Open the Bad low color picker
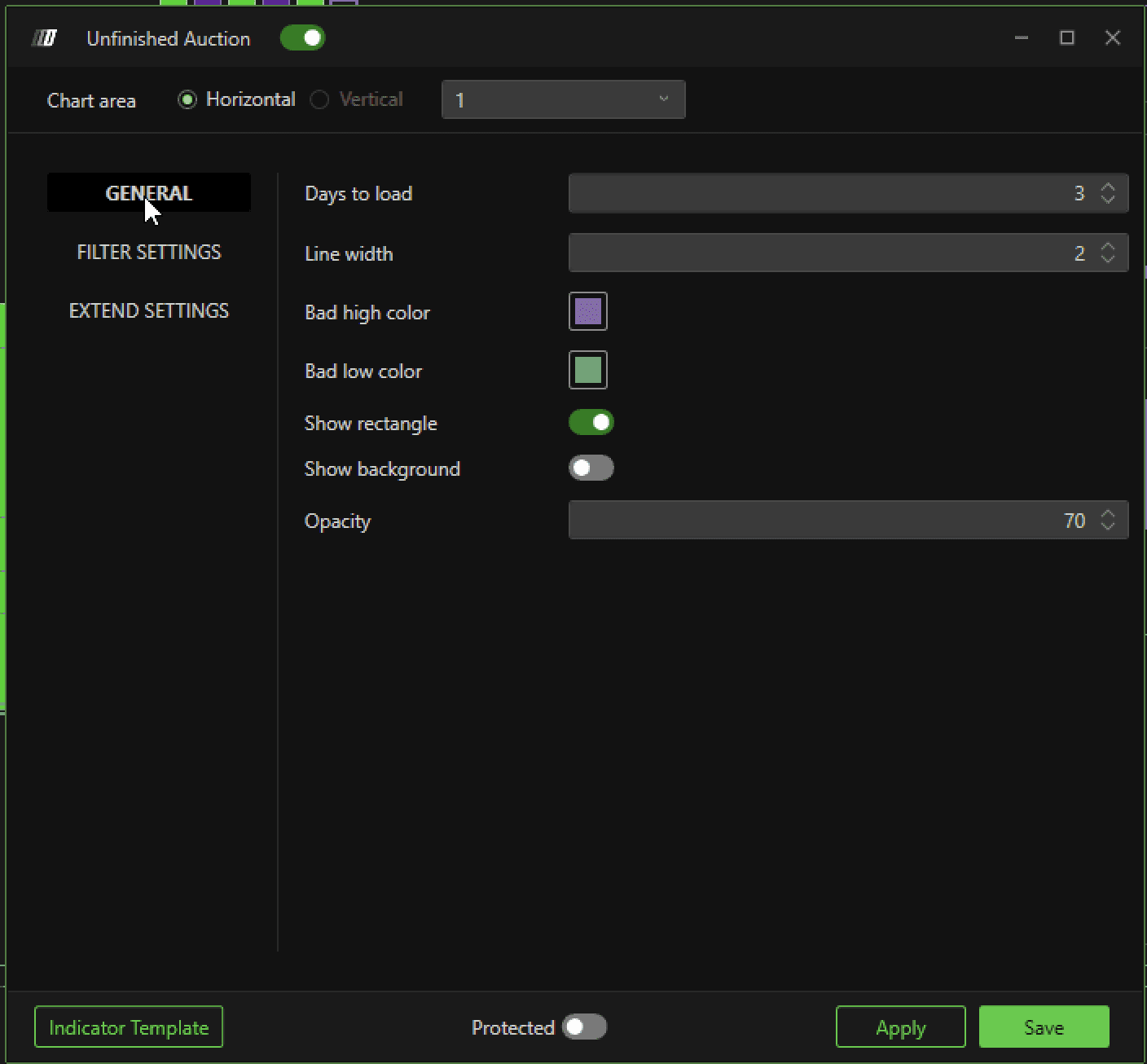 coord(588,370)
